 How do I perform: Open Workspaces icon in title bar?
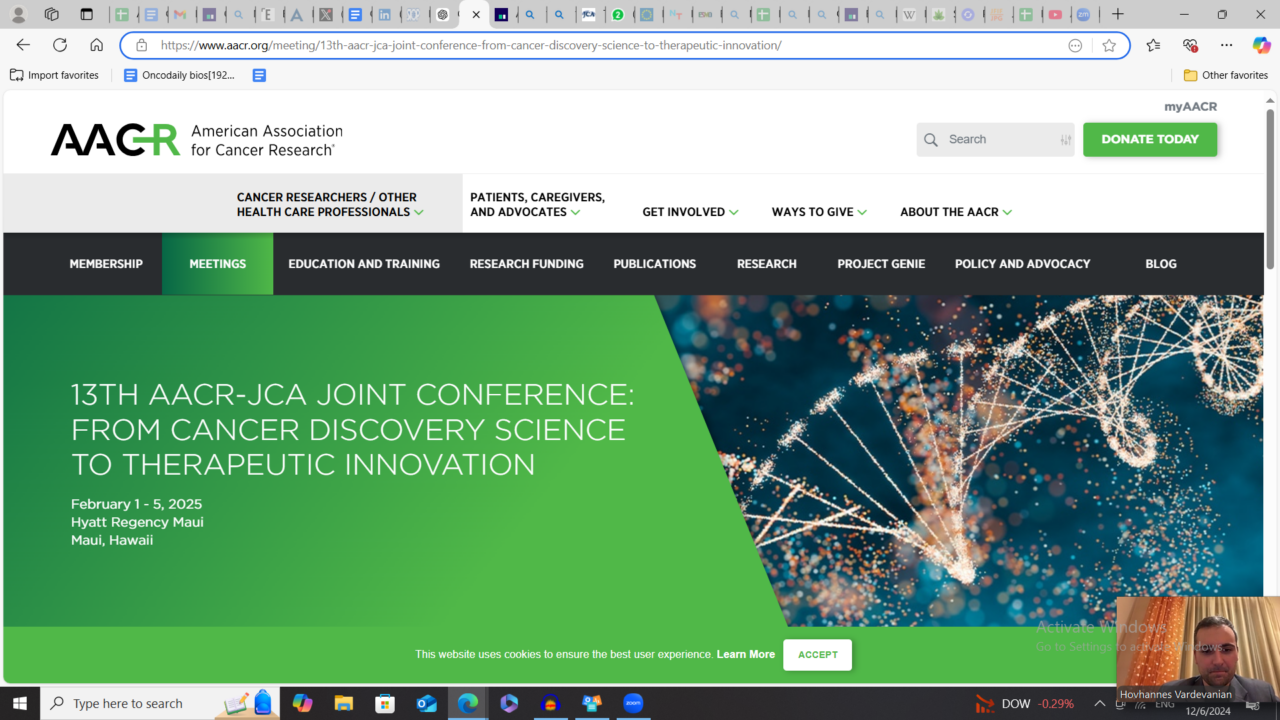pos(52,15)
